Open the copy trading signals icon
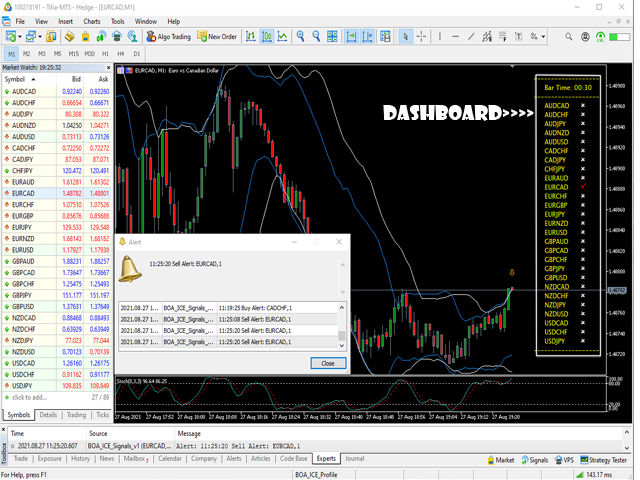 click(132, 37)
